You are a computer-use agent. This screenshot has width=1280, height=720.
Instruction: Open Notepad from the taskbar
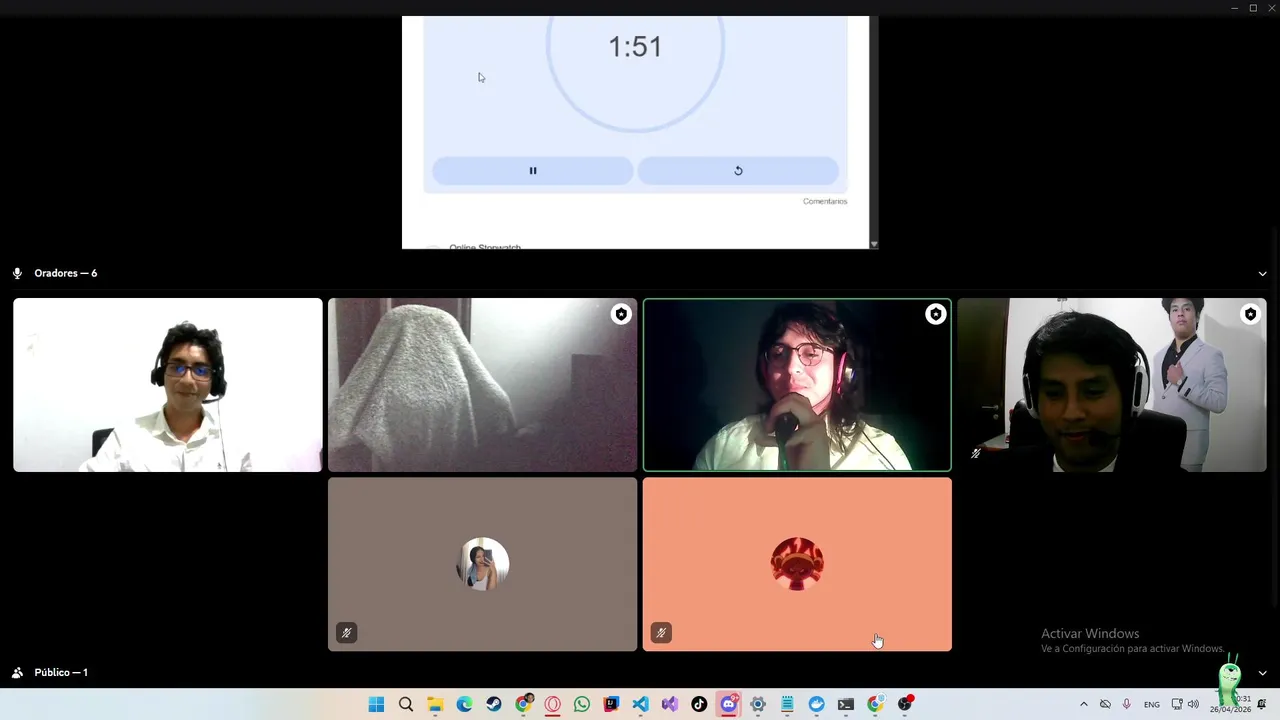click(787, 704)
